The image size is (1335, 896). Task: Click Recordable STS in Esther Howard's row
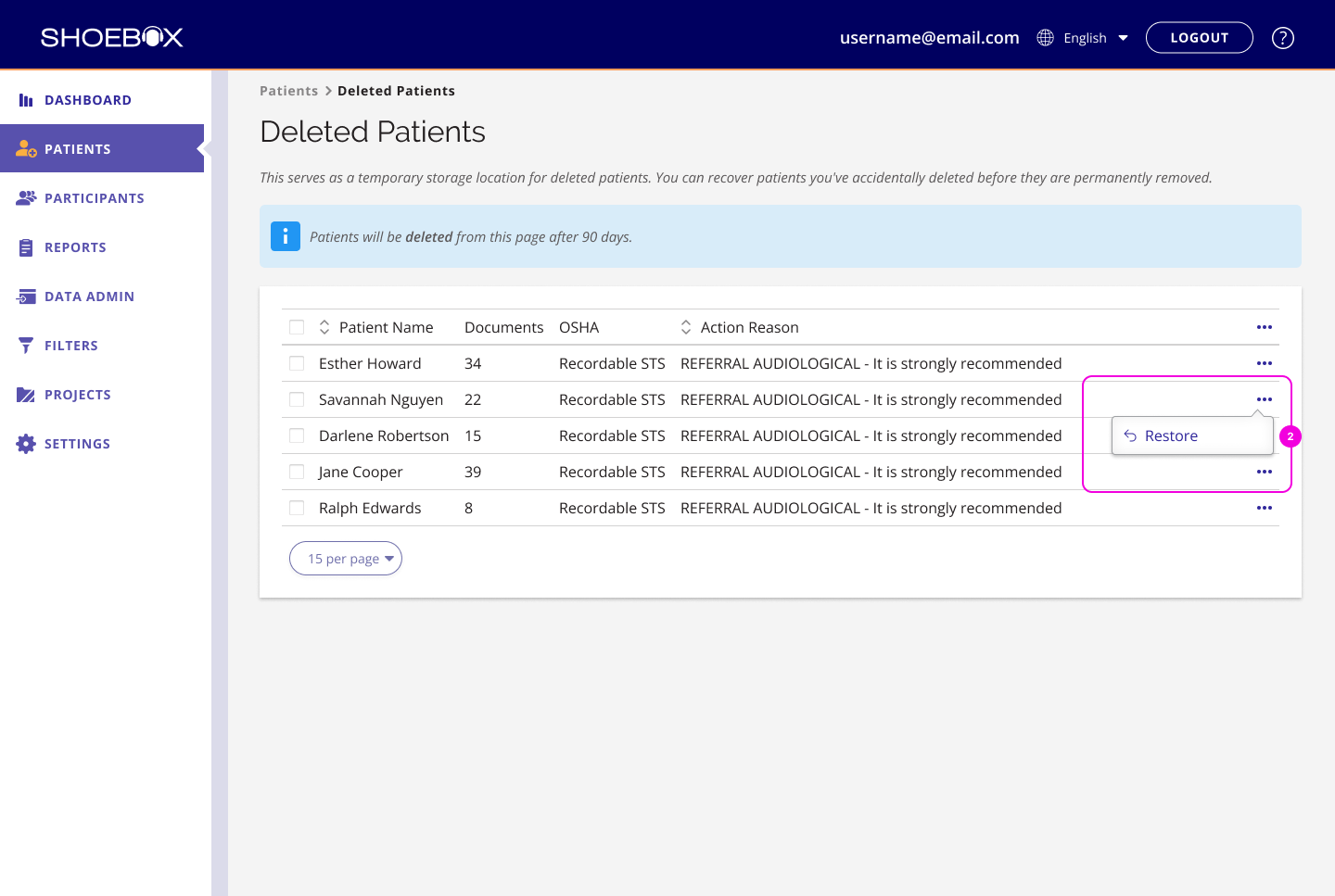coord(612,363)
